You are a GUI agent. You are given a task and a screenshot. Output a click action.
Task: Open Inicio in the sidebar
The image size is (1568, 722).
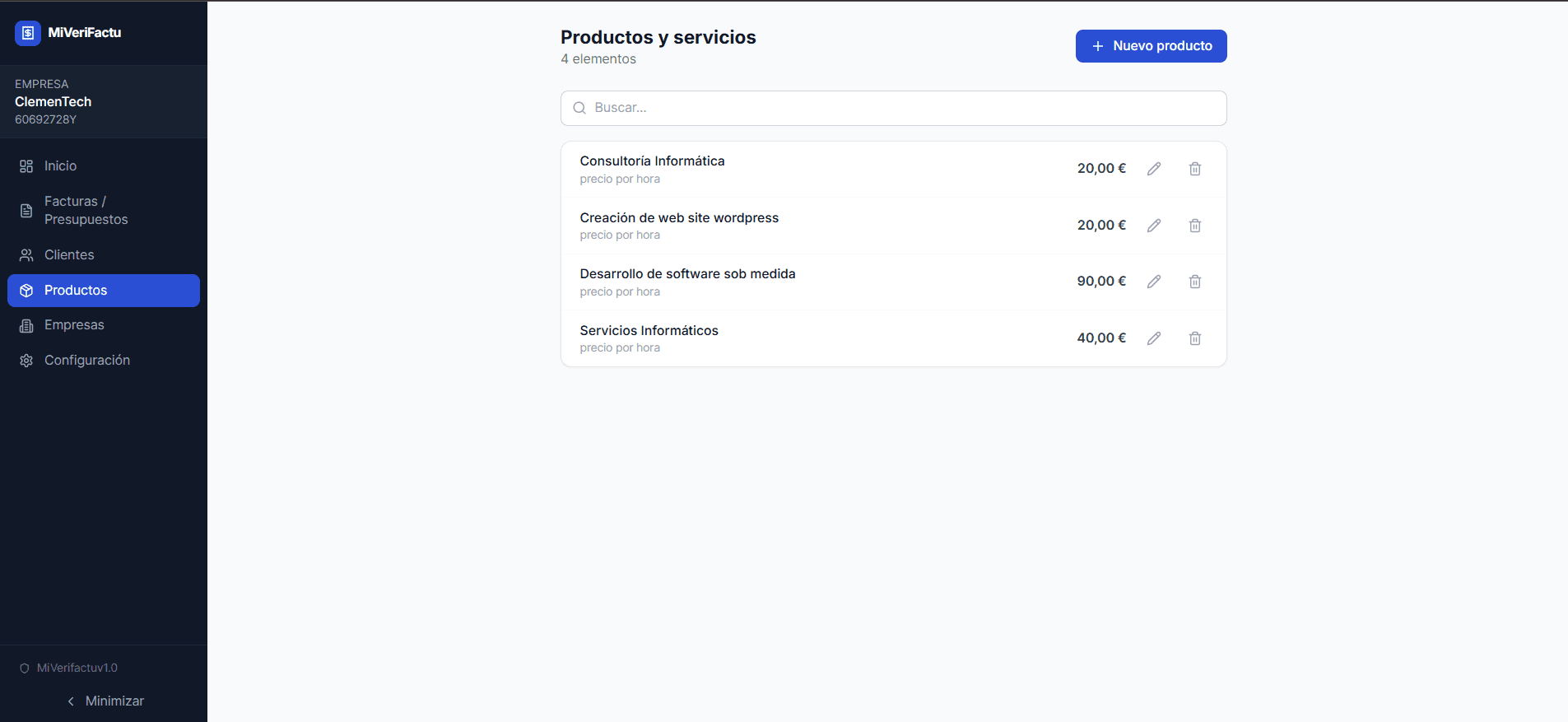104,166
